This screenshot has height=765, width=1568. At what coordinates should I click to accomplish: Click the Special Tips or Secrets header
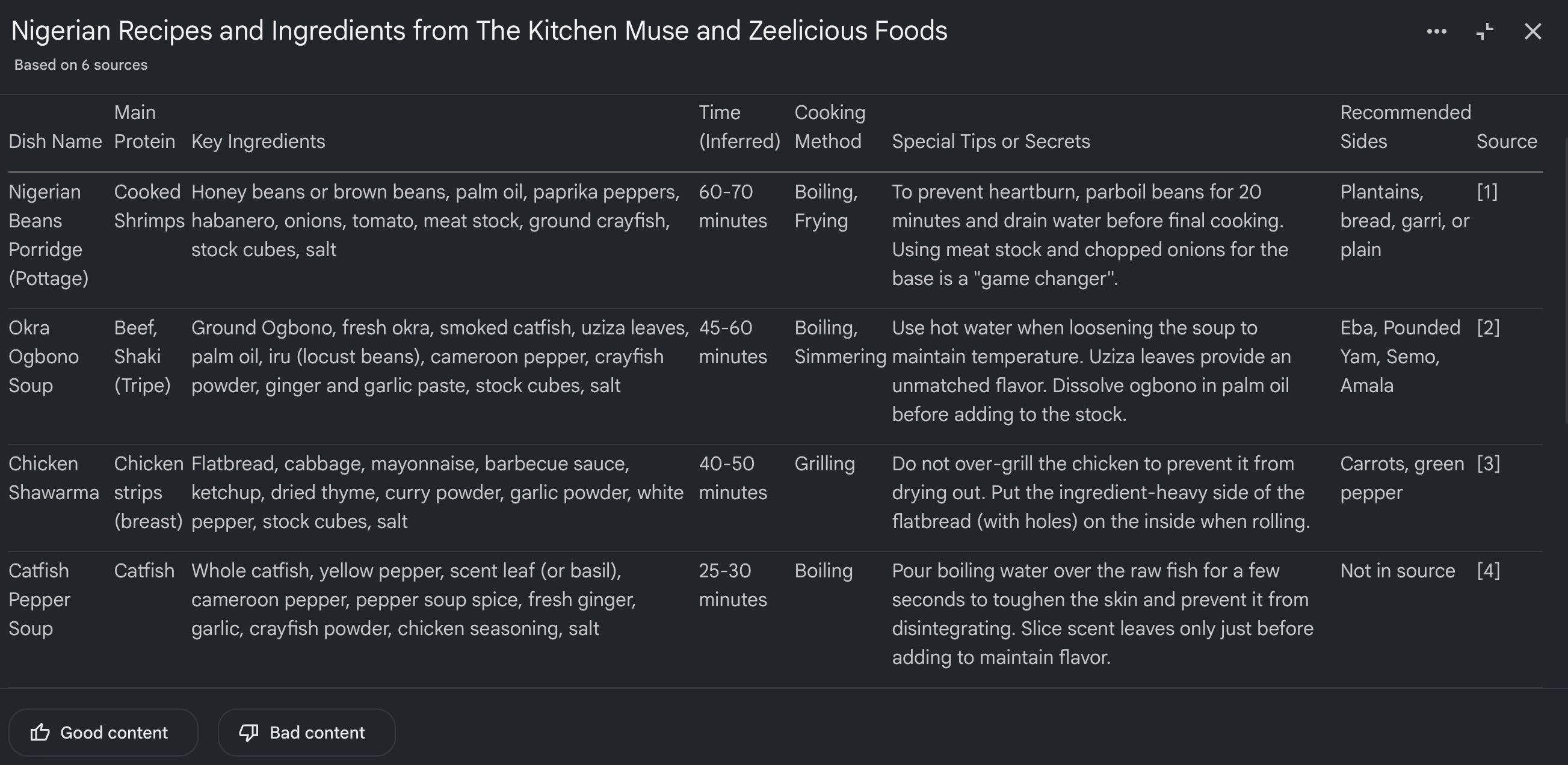point(991,141)
